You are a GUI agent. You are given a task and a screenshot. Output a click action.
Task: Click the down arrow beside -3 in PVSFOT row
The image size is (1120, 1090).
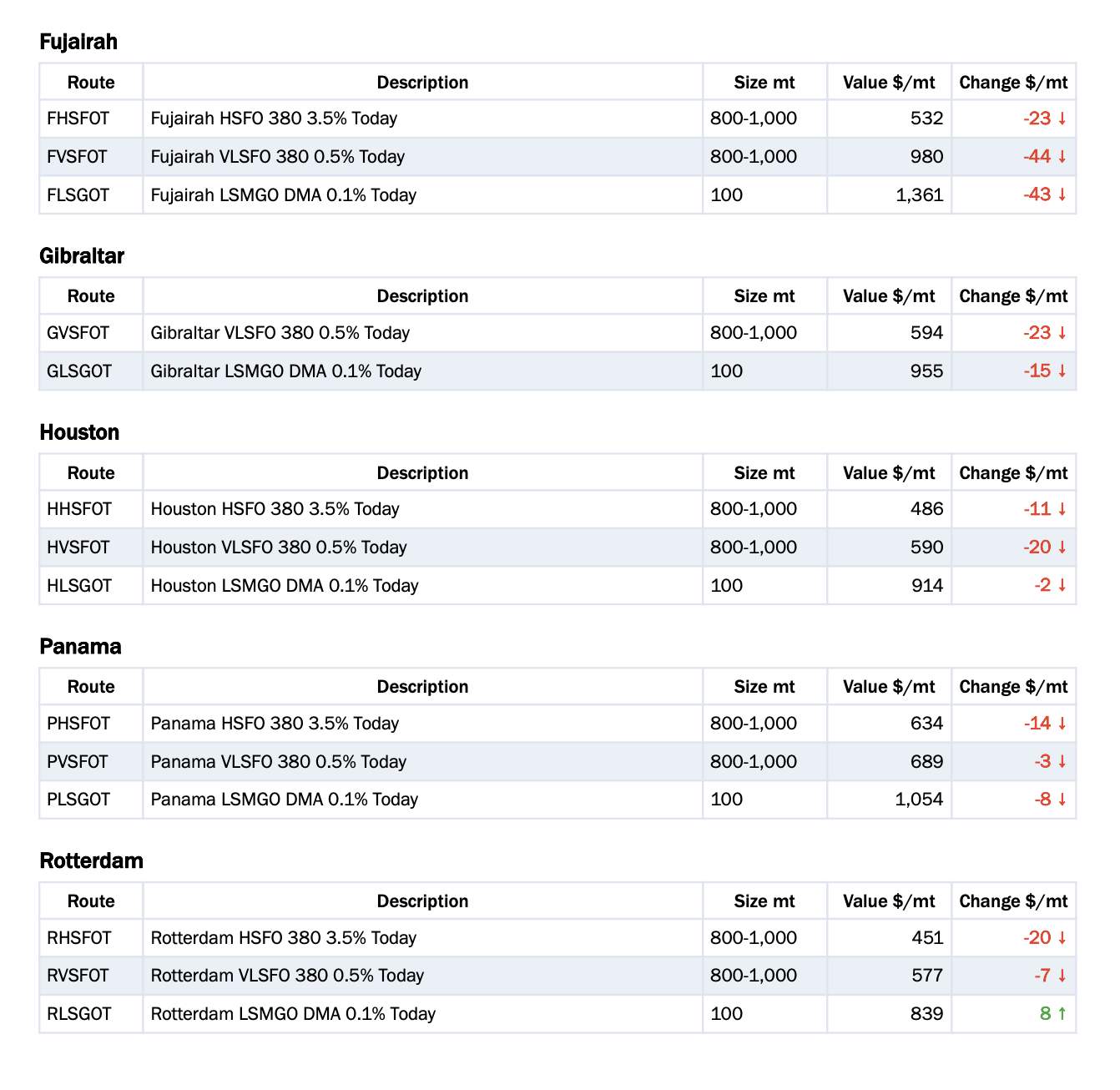(1062, 762)
